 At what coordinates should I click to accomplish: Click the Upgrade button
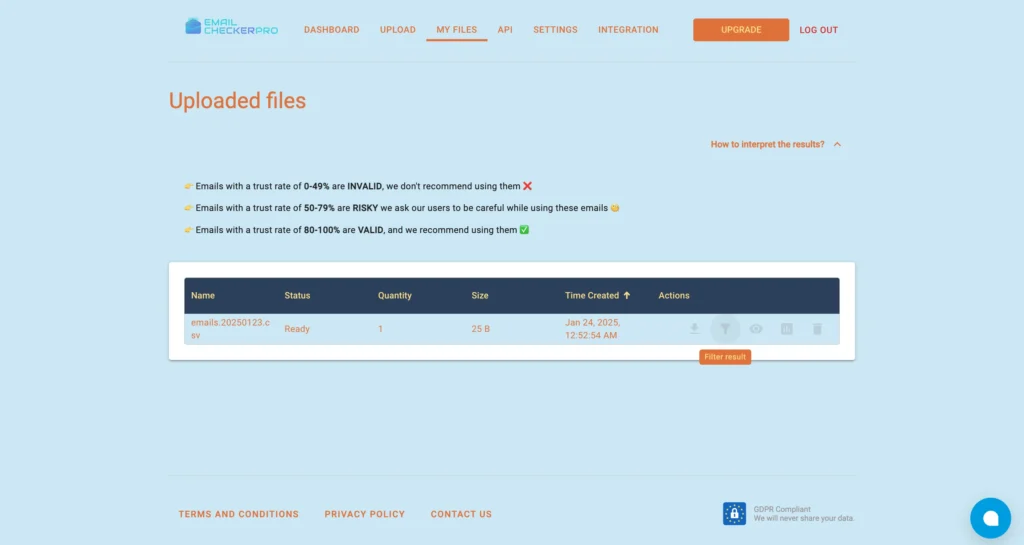[741, 29]
